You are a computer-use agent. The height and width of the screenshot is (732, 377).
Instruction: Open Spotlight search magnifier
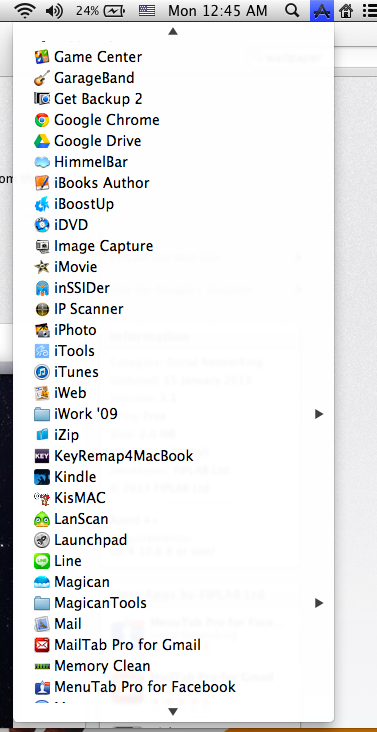click(x=292, y=10)
